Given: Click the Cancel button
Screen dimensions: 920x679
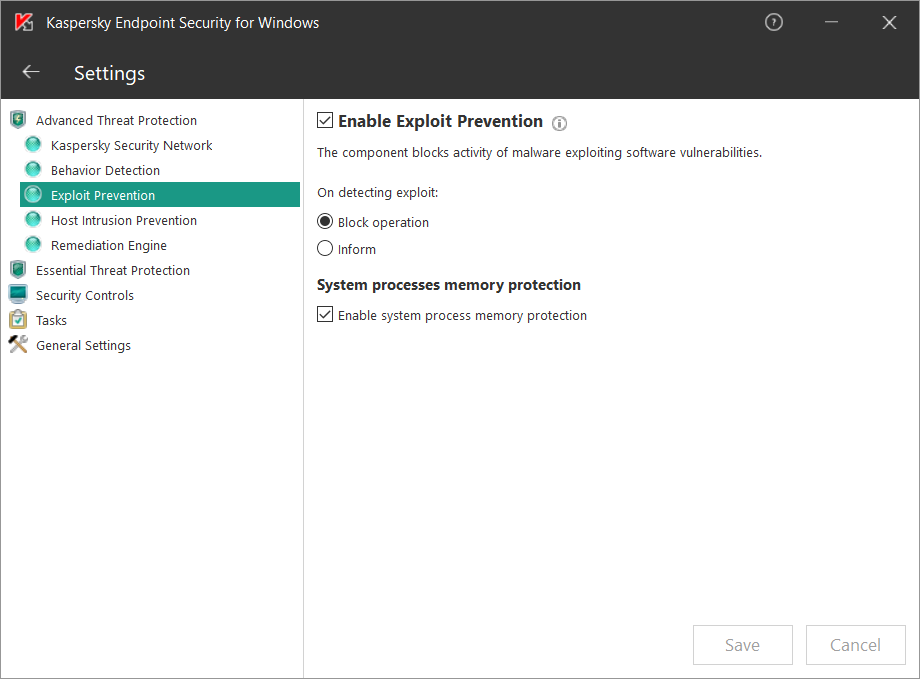Looking at the screenshot, I should 855,644.
